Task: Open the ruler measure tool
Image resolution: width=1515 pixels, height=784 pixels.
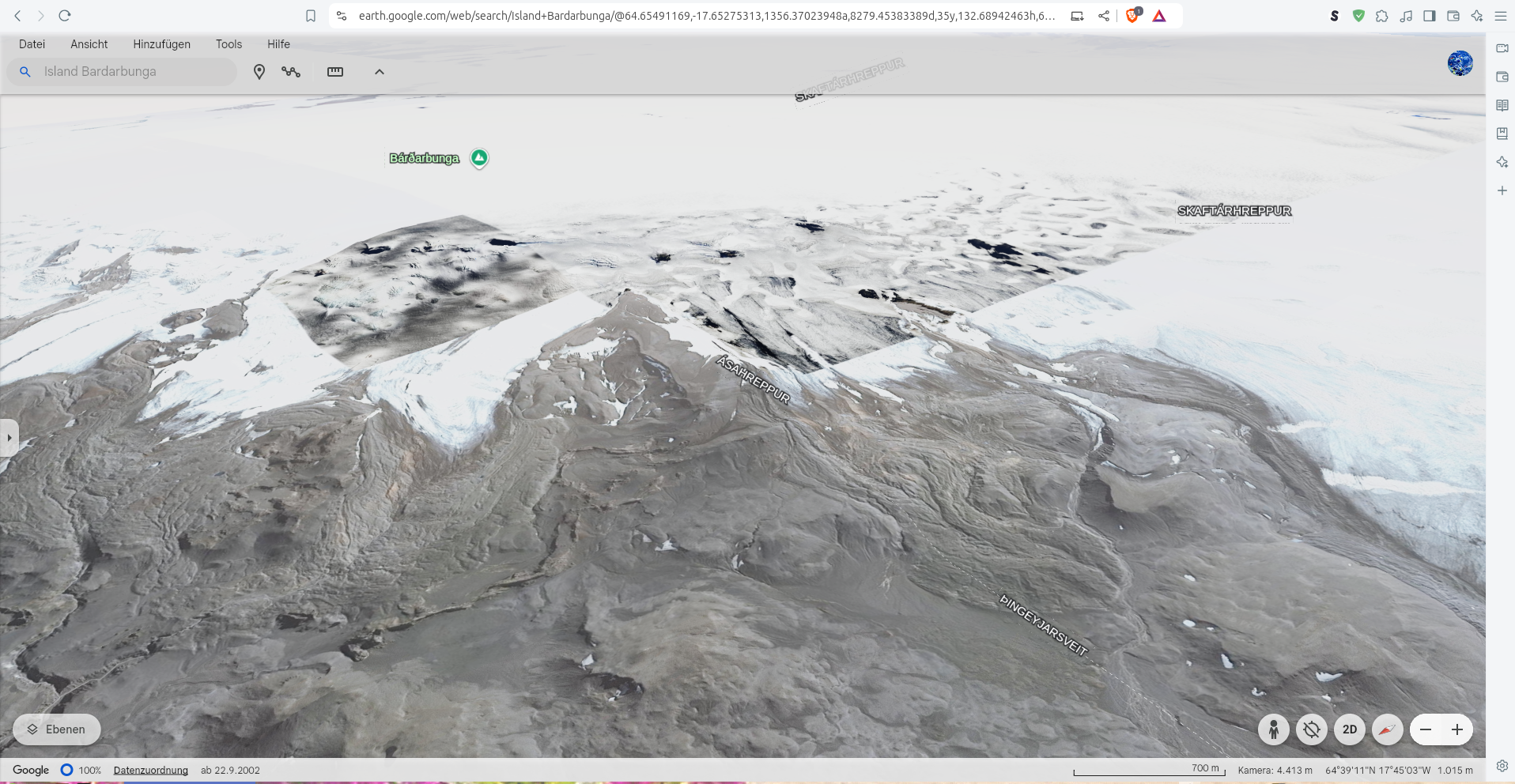Action: pyautogui.click(x=335, y=72)
